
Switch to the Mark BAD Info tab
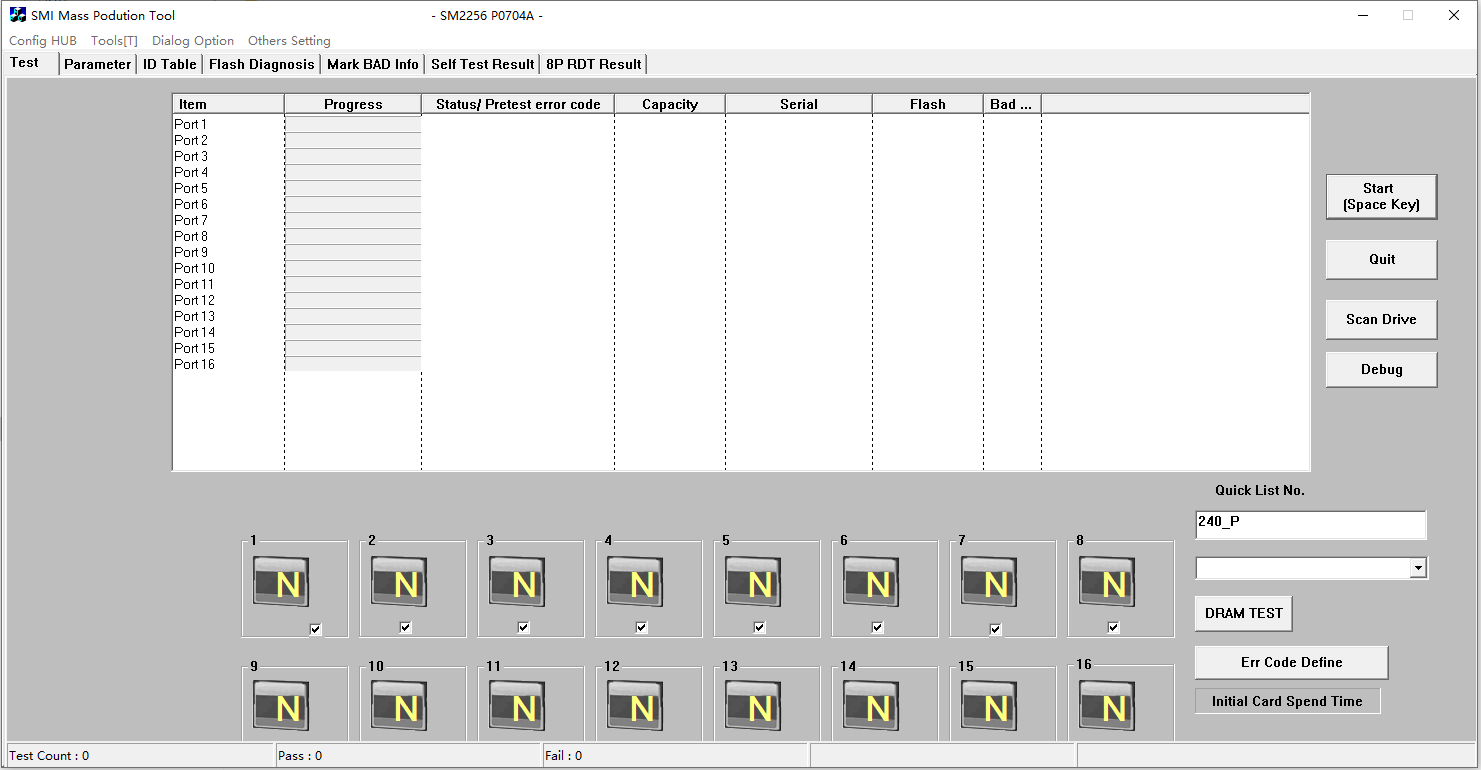(373, 64)
